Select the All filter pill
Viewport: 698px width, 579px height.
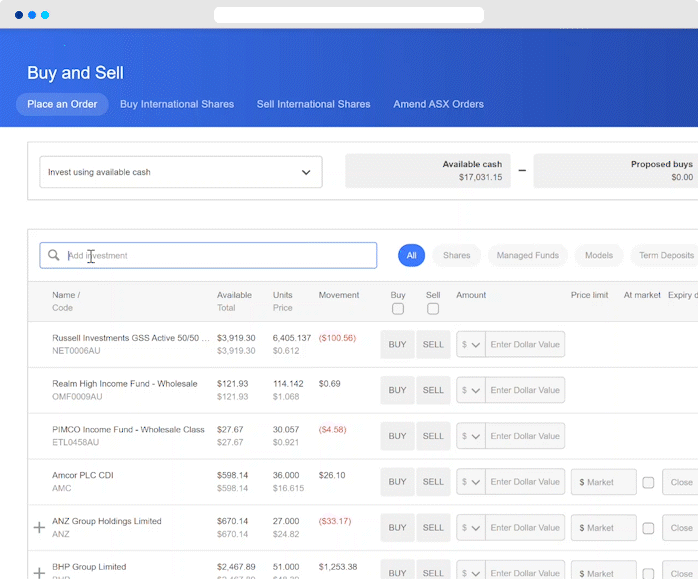coord(411,255)
